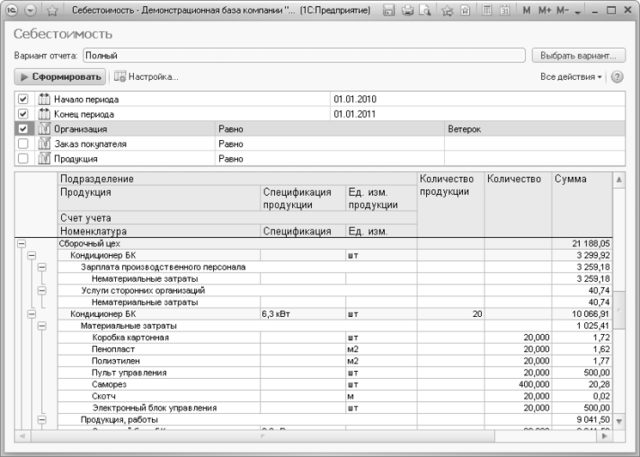Click the 6,3 кВт specification cell
Screen dimensions: 640x457
tap(303, 314)
